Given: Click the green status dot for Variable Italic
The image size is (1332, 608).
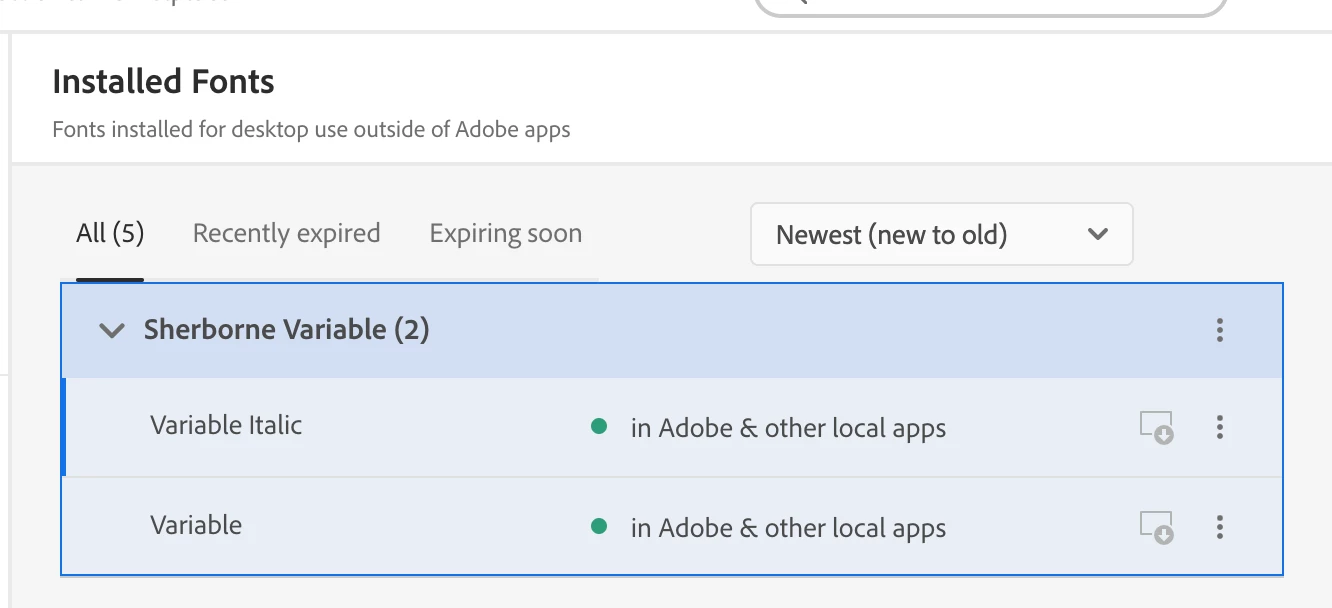Looking at the screenshot, I should point(599,427).
